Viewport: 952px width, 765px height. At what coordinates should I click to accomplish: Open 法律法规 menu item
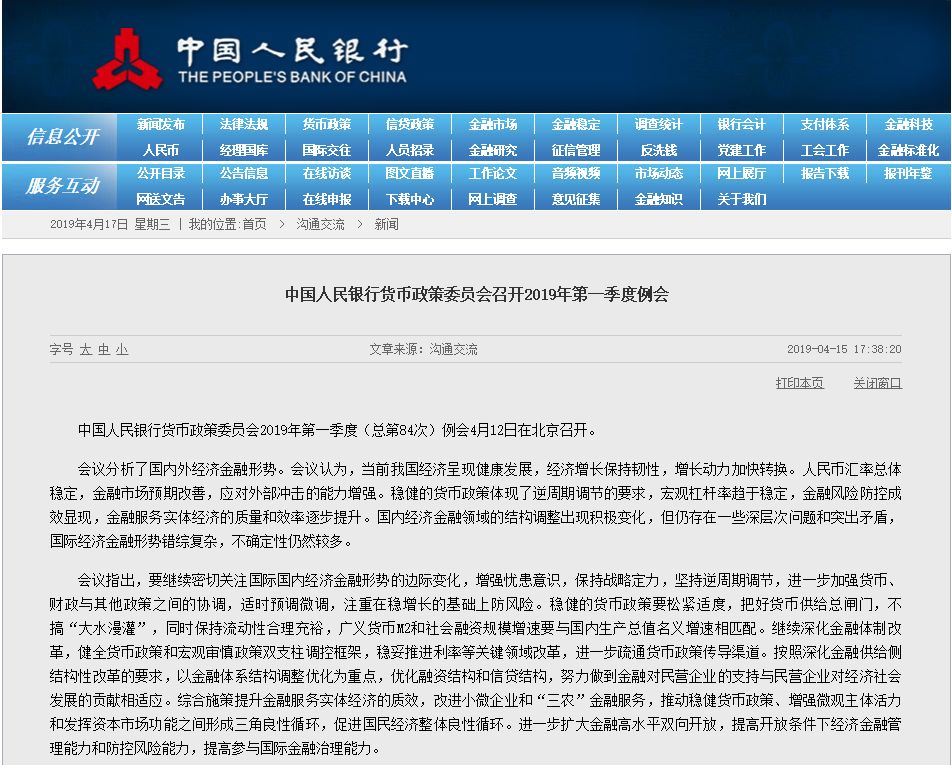243,124
